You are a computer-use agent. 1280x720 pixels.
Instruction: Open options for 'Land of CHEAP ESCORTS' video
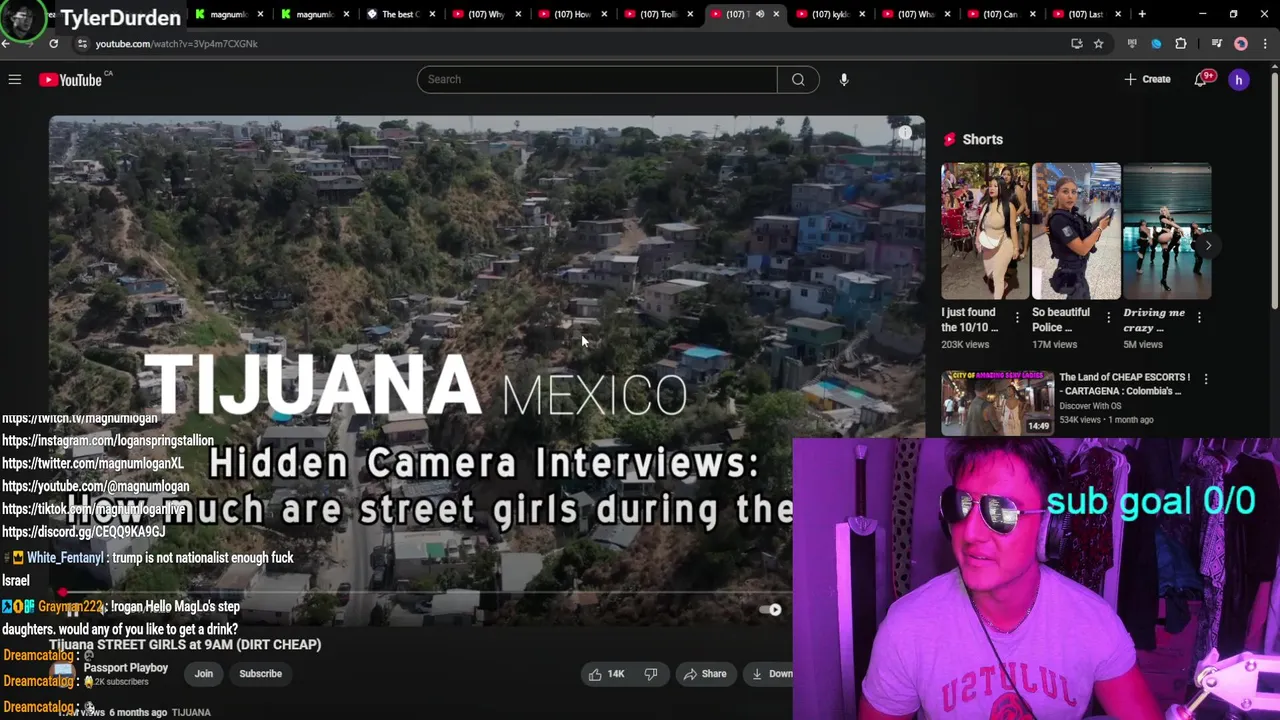click(x=1206, y=379)
